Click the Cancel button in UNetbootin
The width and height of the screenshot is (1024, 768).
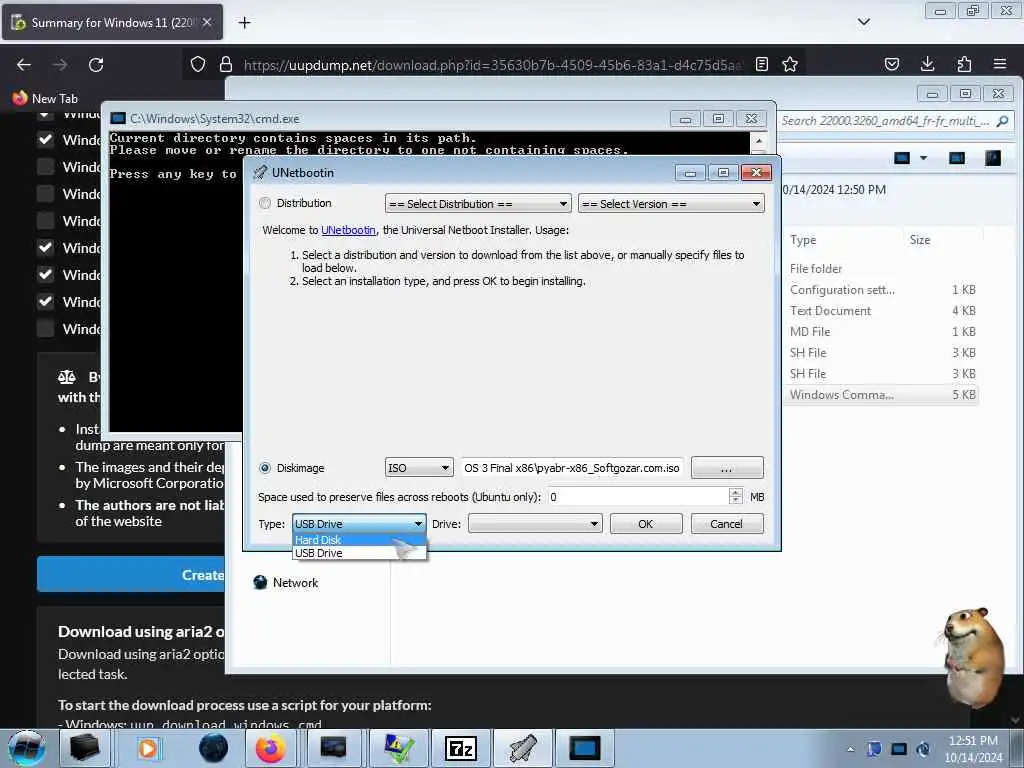[x=727, y=524]
